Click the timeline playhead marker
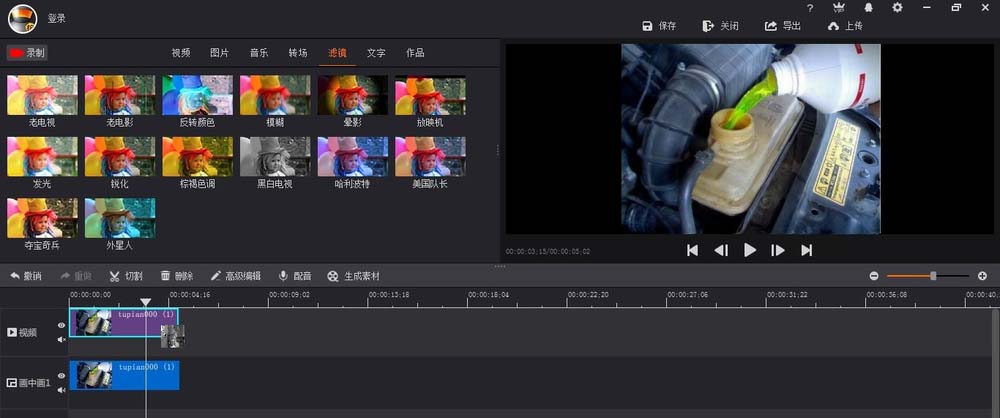This screenshot has width=1000, height=418. 145,302
